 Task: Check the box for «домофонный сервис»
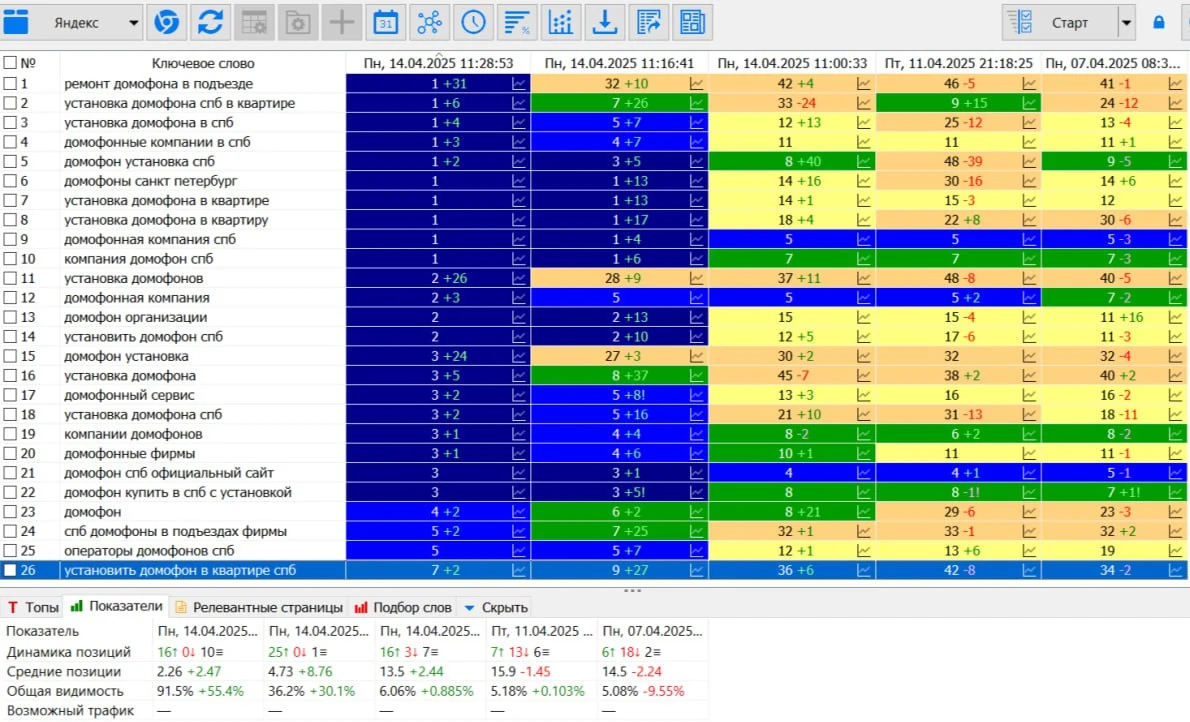10,395
